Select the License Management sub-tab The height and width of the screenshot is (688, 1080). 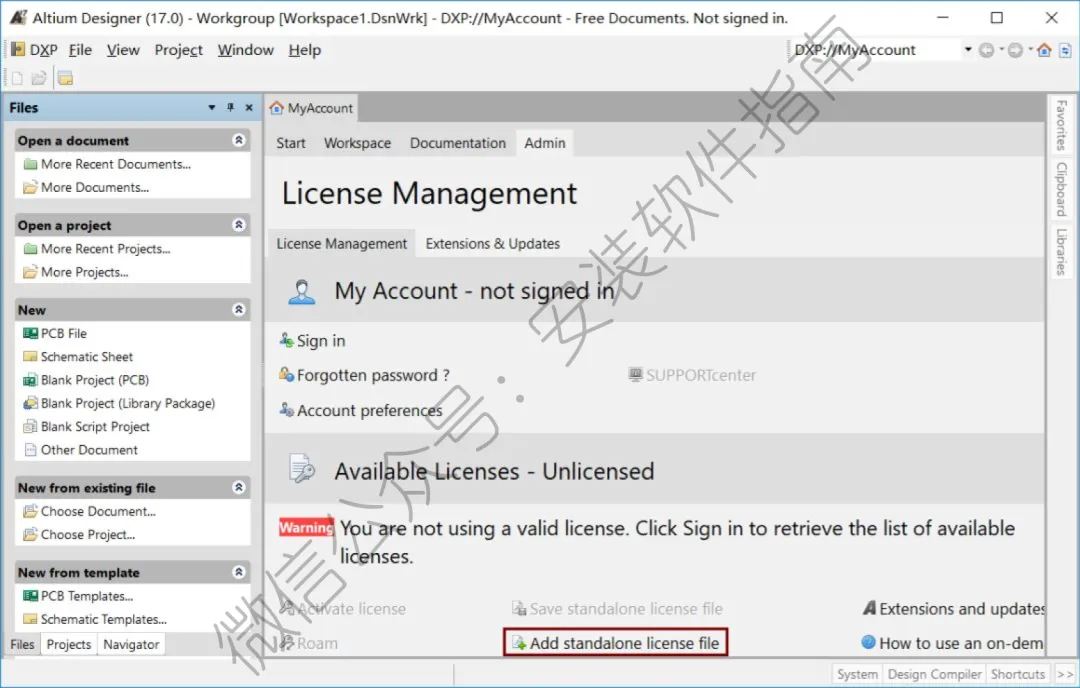pyautogui.click(x=342, y=243)
